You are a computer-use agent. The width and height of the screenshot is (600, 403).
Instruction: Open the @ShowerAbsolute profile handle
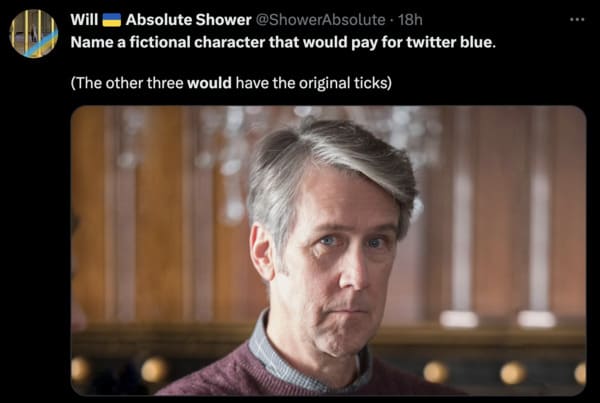coord(320,20)
